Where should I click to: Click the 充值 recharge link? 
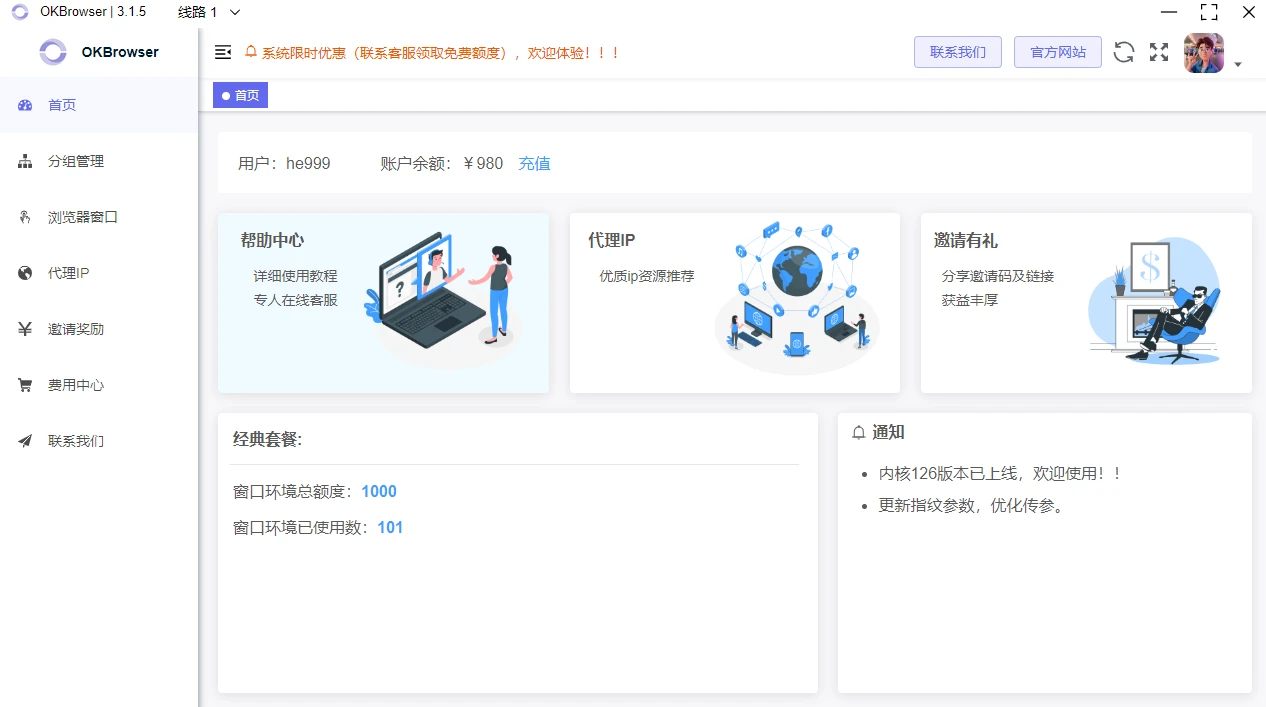[534, 163]
